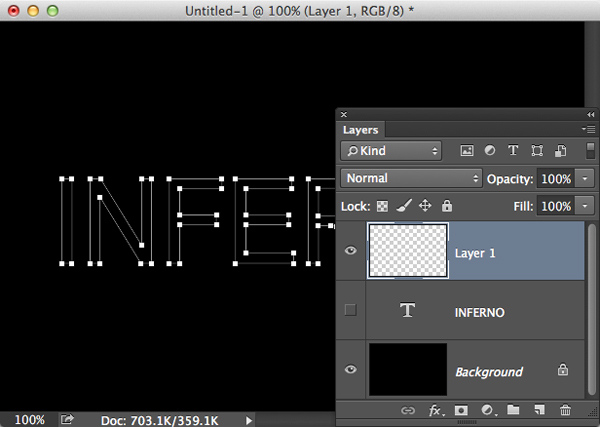Click the Fill label
The height and width of the screenshot is (427, 600).
pos(523,206)
